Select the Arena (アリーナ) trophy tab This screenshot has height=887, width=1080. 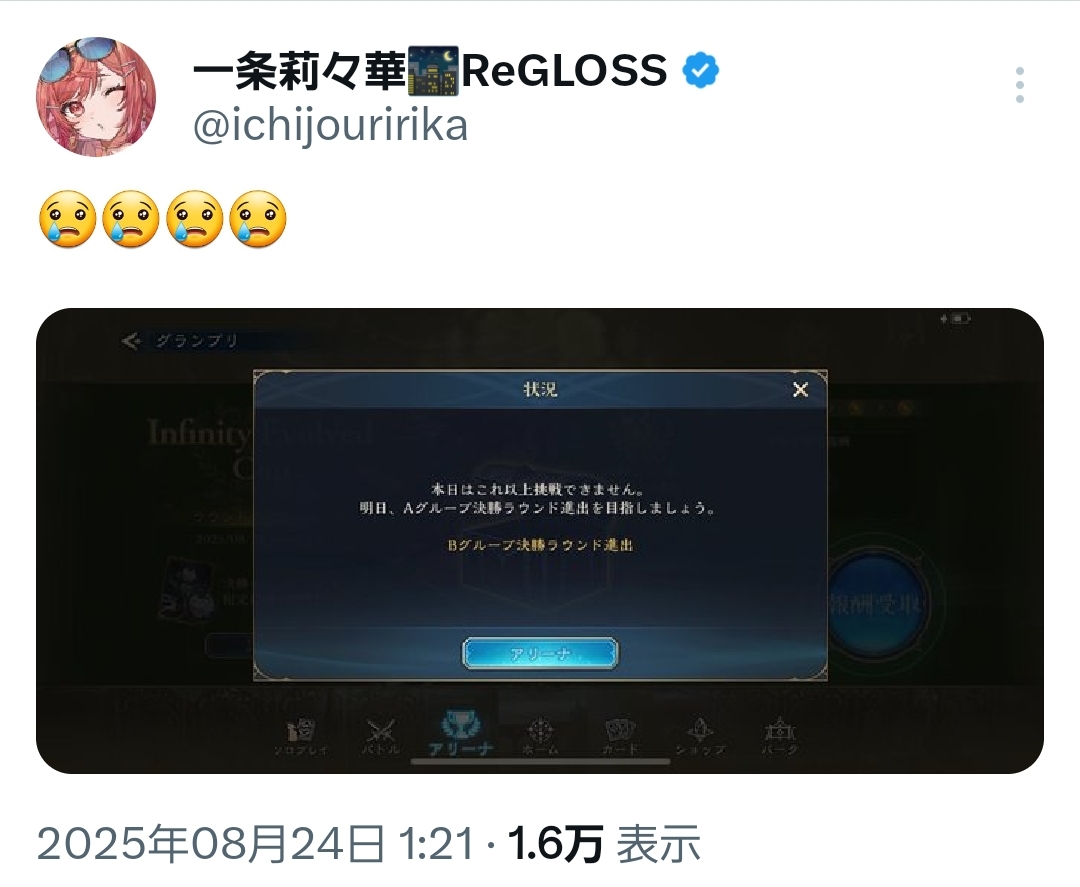[x=460, y=734]
